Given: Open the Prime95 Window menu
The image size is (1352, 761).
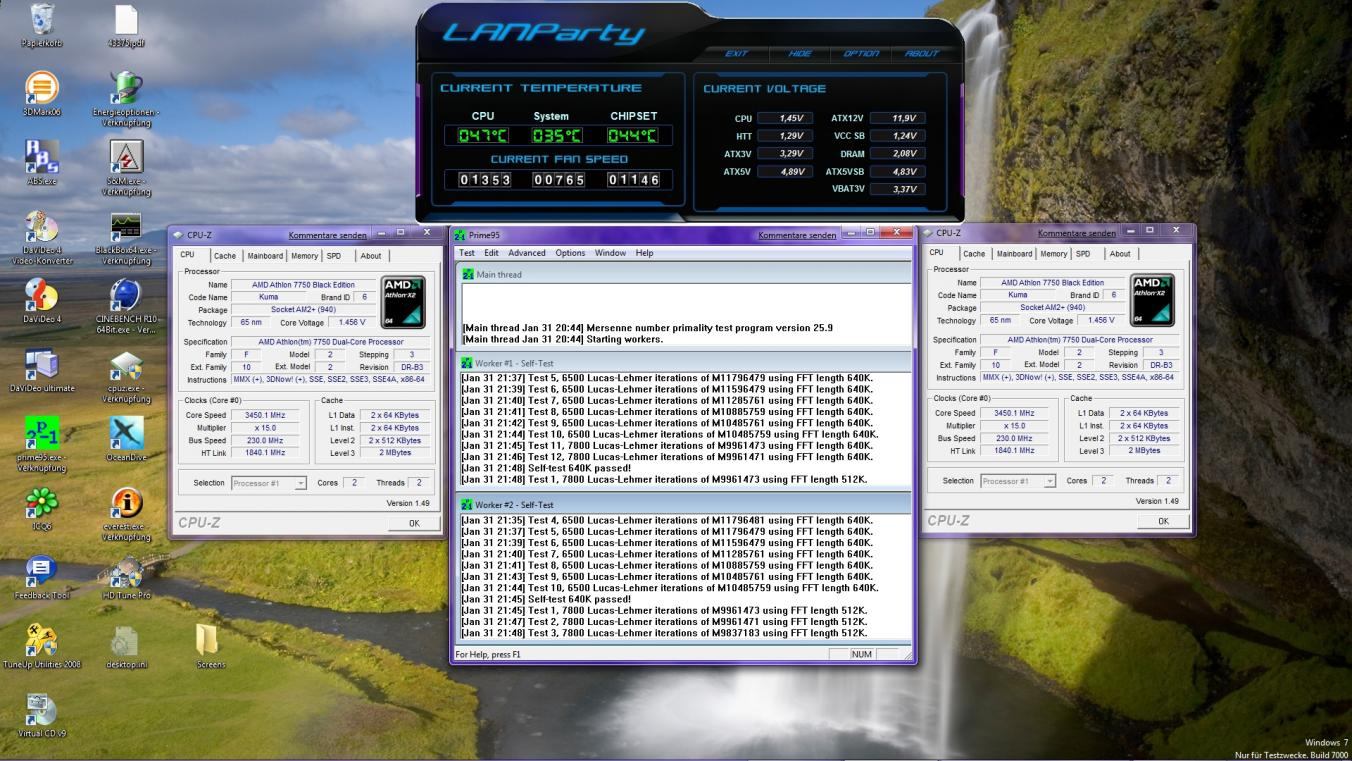Looking at the screenshot, I should 610,253.
